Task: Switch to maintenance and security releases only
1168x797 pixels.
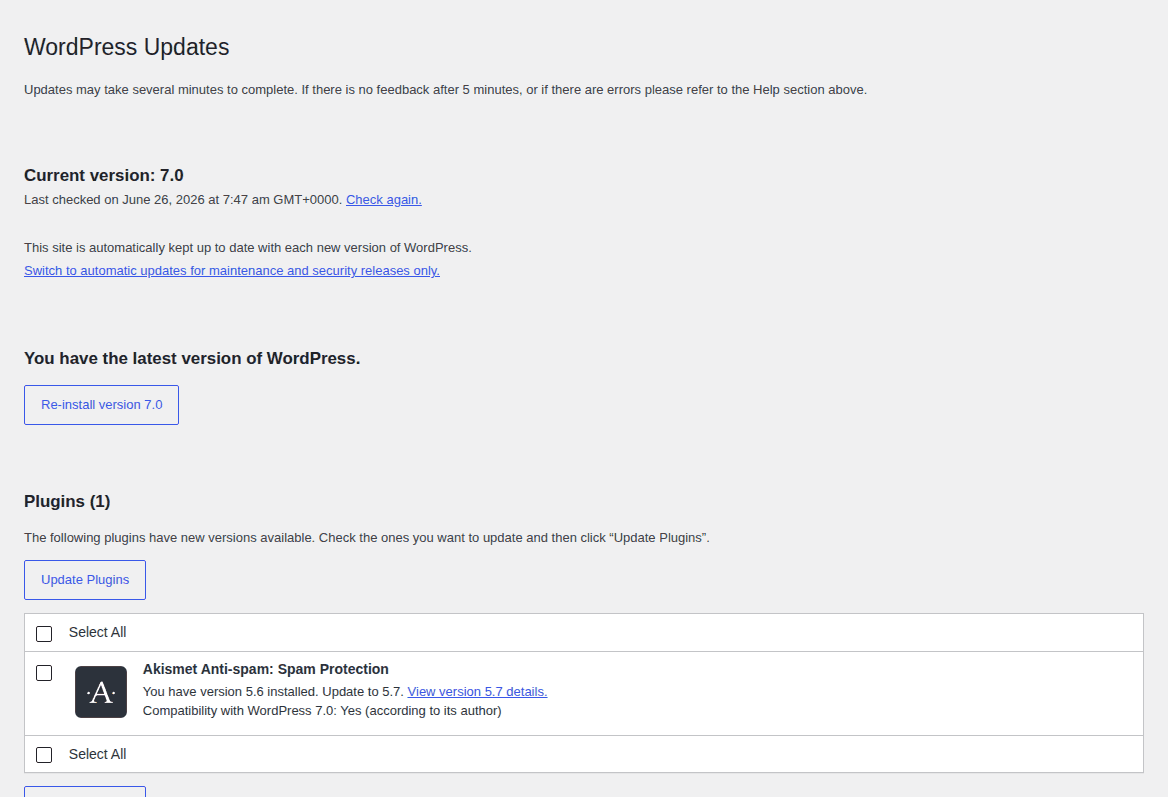Action: pos(232,270)
